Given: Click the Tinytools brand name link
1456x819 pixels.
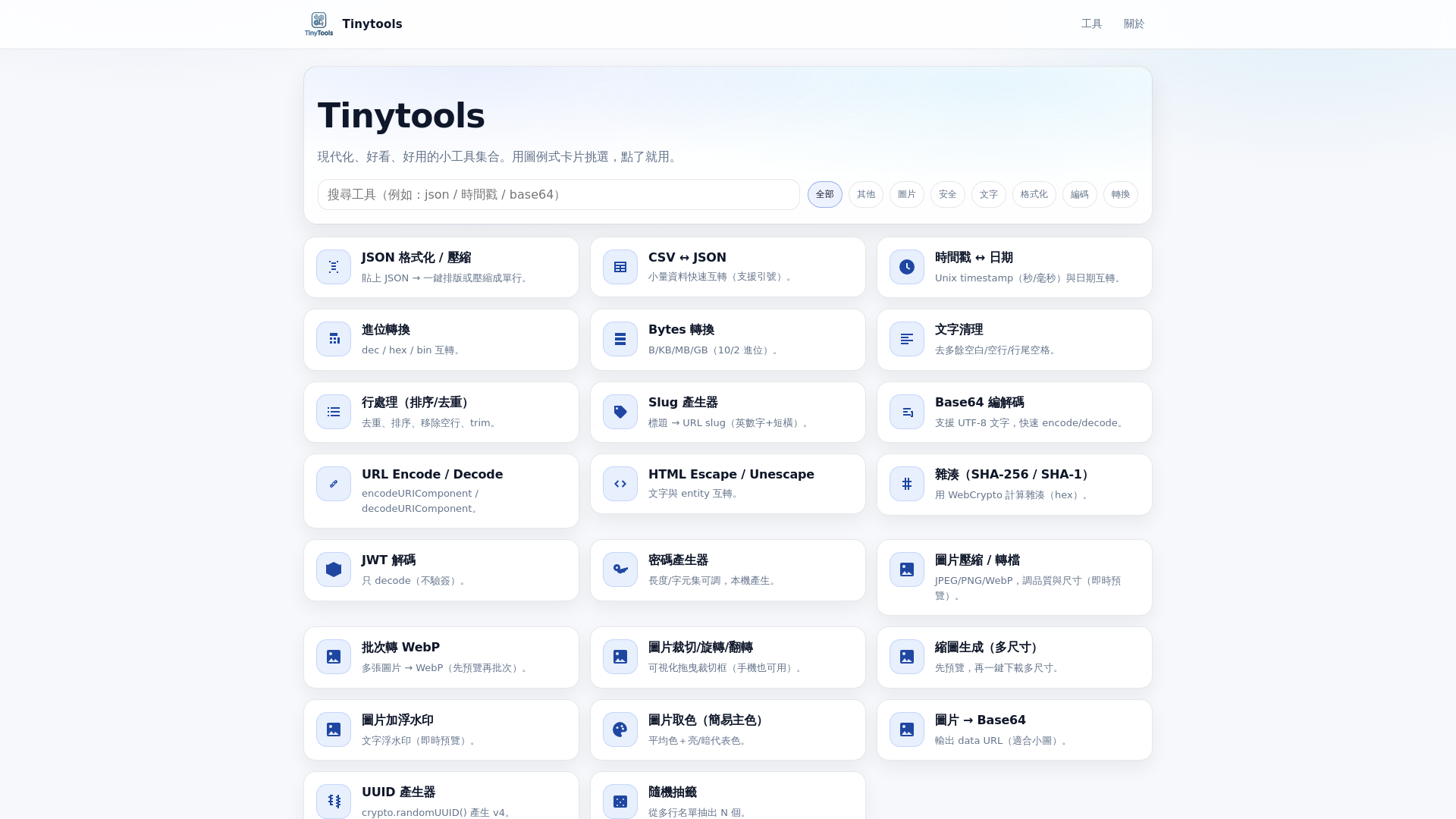Looking at the screenshot, I should pyautogui.click(x=372, y=24).
